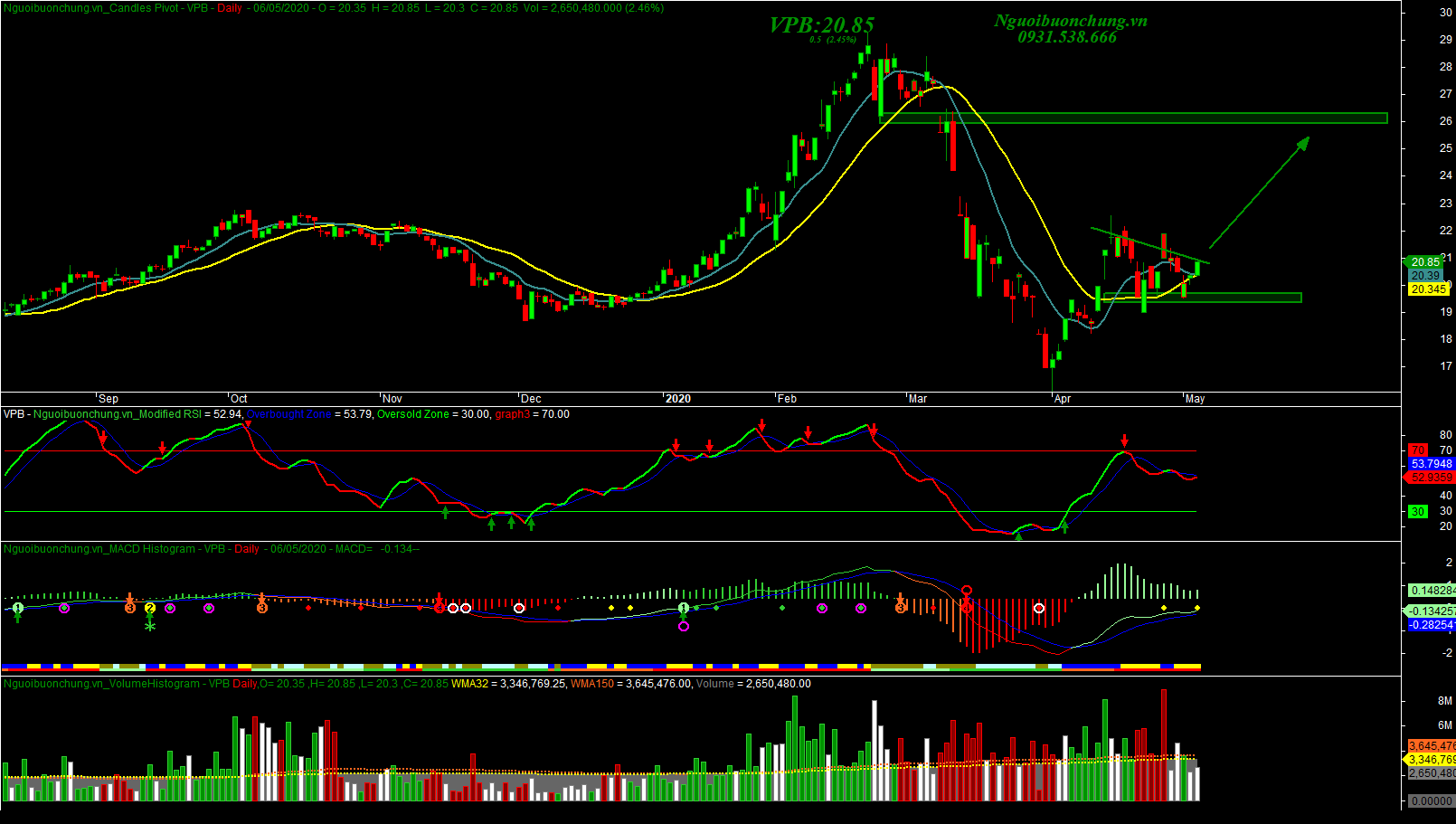This screenshot has height=824, width=1456.
Task: Click the Oversold Zone = 30.00 label
Action: click(x=433, y=414)
